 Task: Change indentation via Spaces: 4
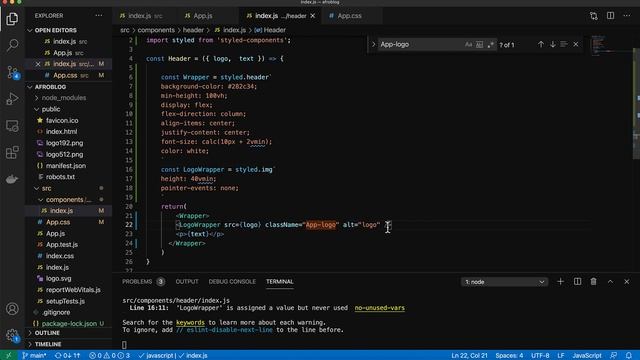[x=509, y=356]
